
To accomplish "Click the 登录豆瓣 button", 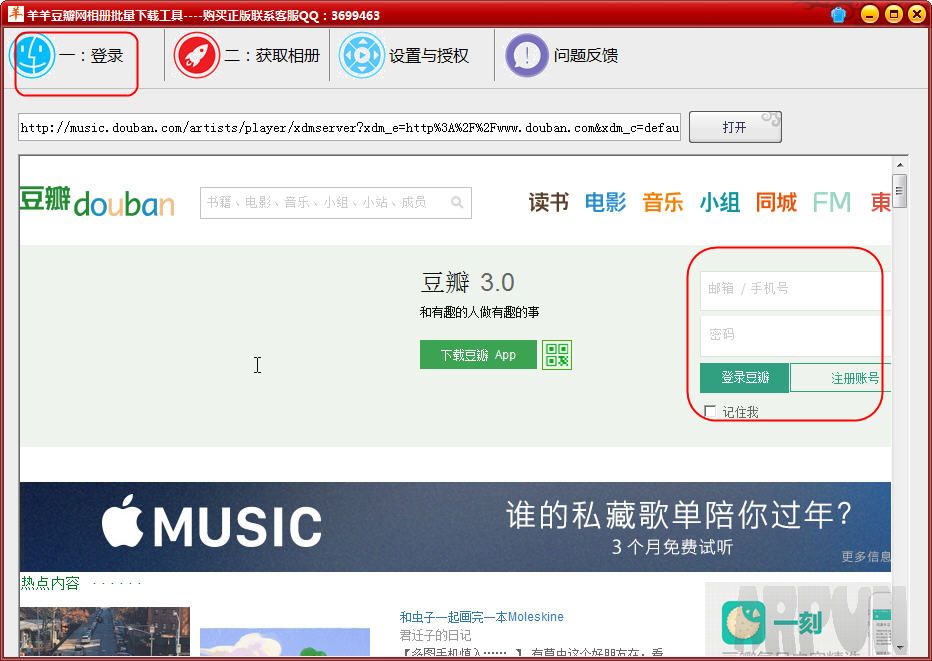I will click(x=745, y=378).
